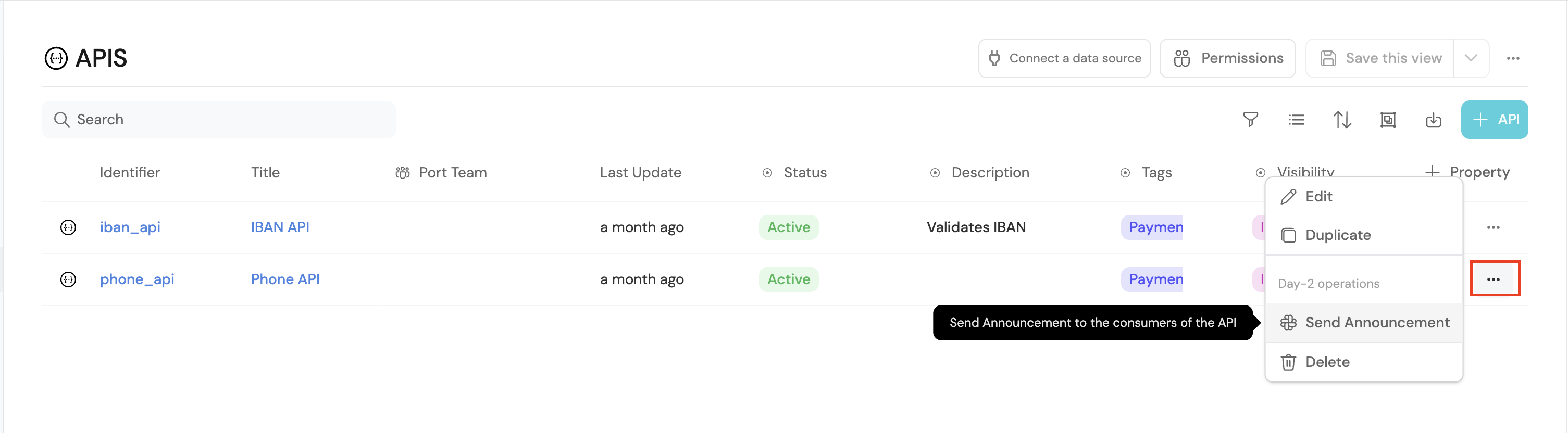Click the iban_api row entity icon

click(68, 227)
